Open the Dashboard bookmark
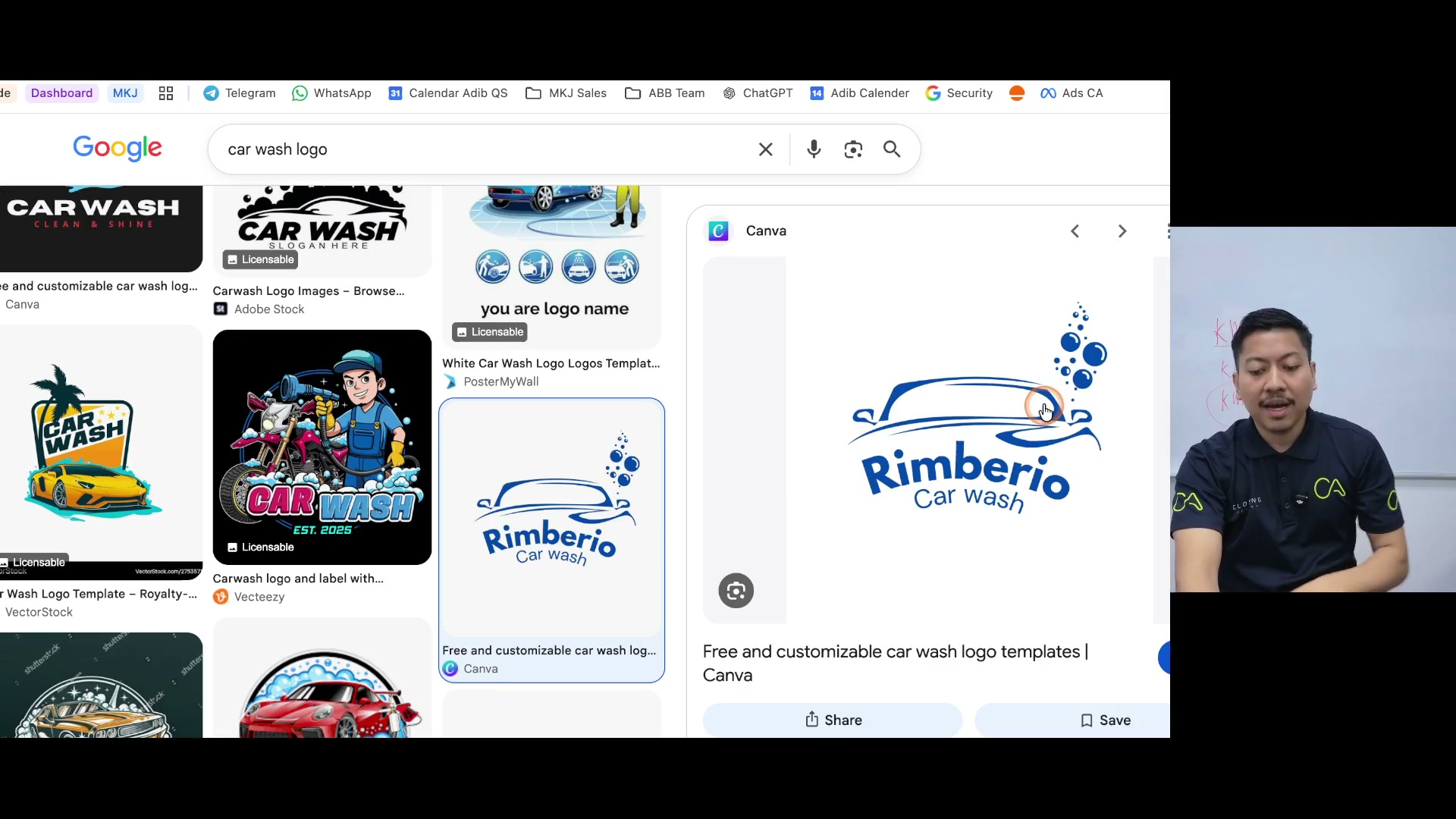 click(x=61, y=93)
